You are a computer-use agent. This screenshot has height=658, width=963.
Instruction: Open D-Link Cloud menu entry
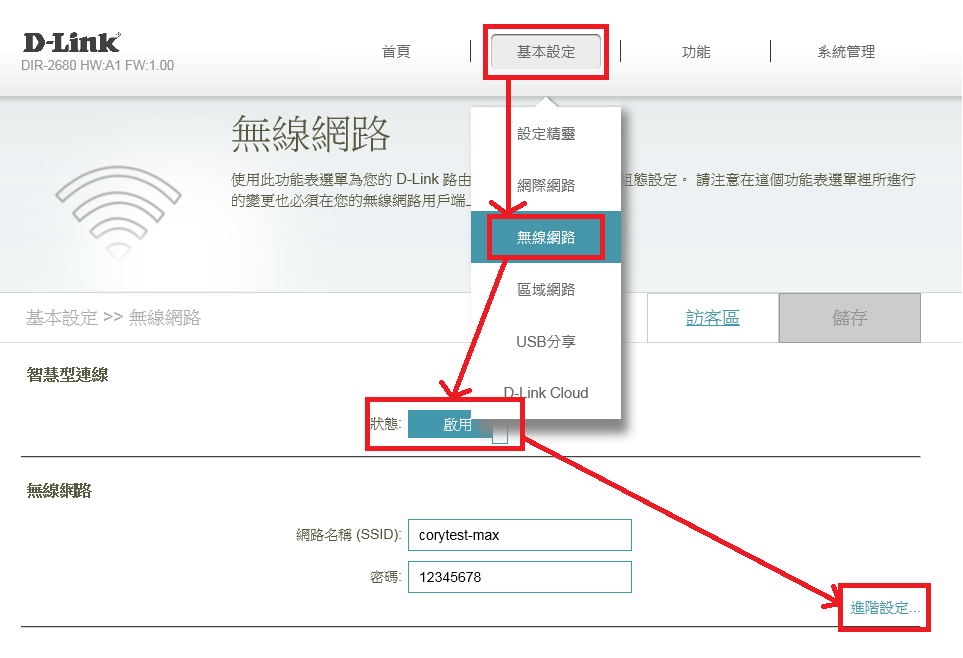[546, 393]
